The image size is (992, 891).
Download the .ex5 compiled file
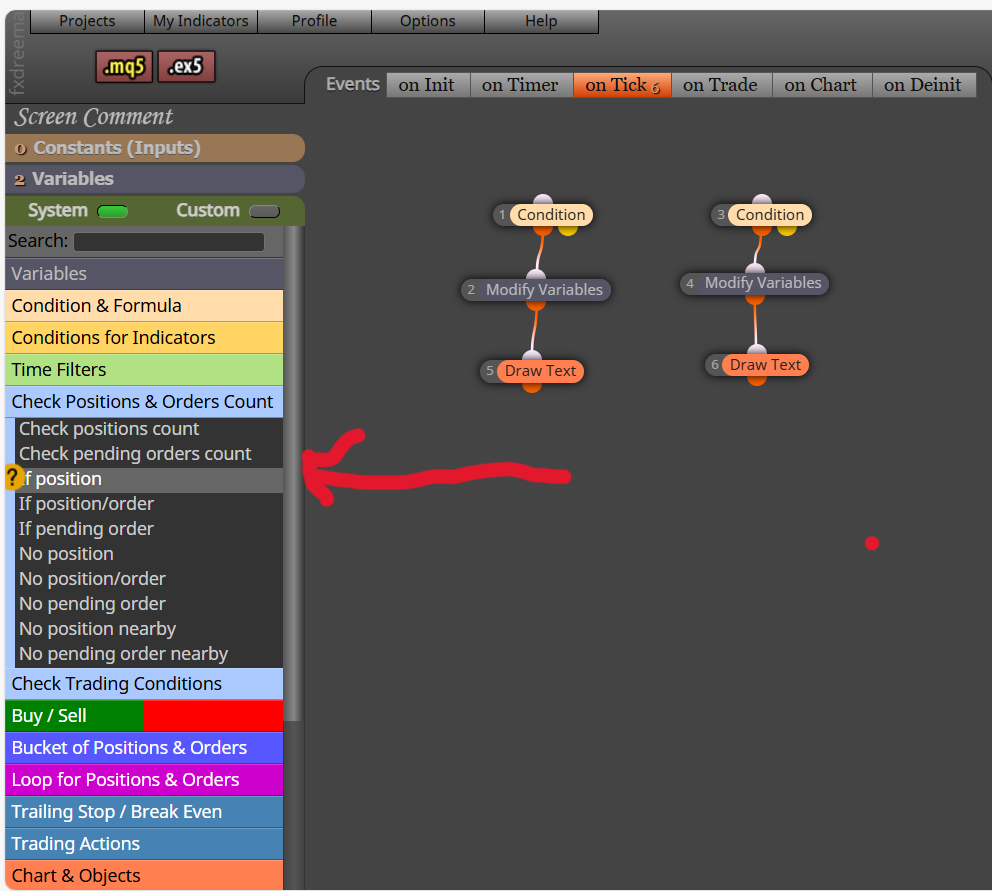(x=186, y=66)
